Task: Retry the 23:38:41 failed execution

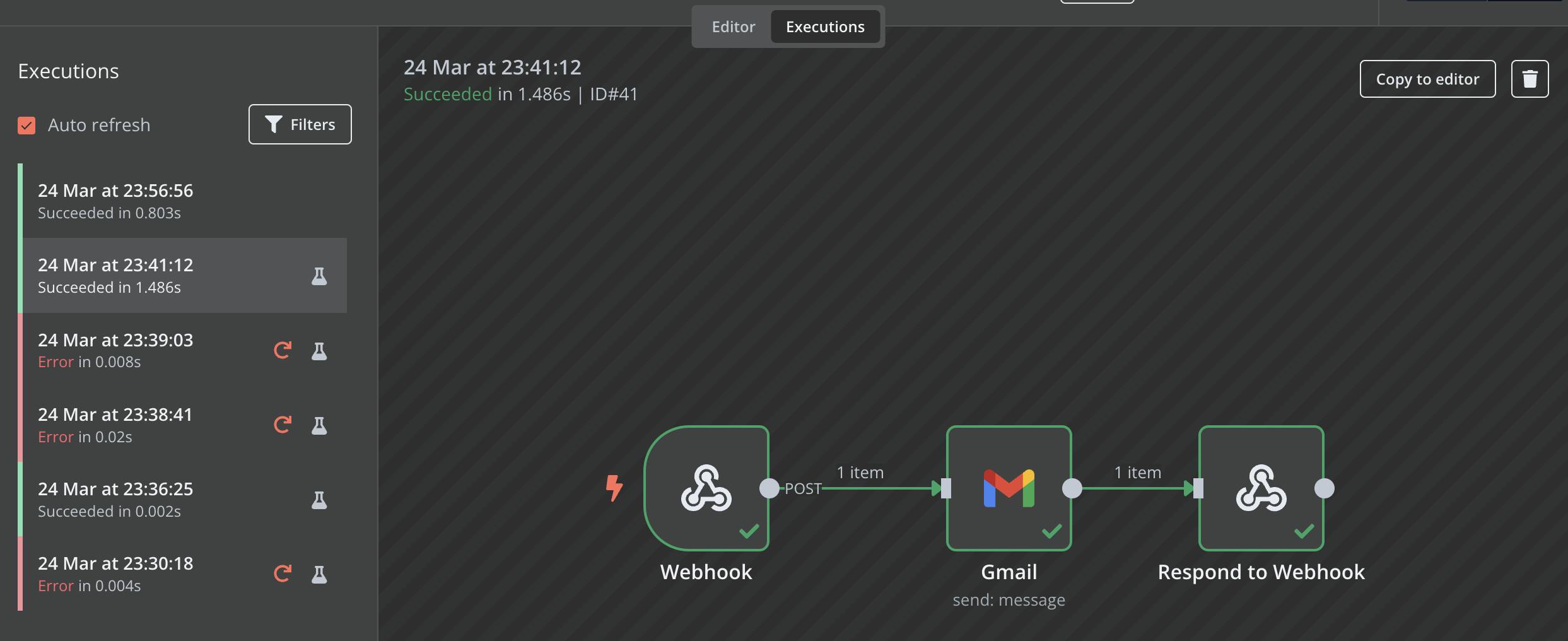Action: 283,425
